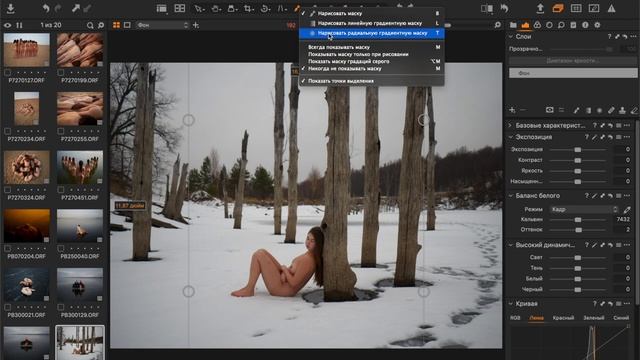The image size is (640, 360).
Task: Toggle the browser view icon in toolbar
Action: click(162, 9)
